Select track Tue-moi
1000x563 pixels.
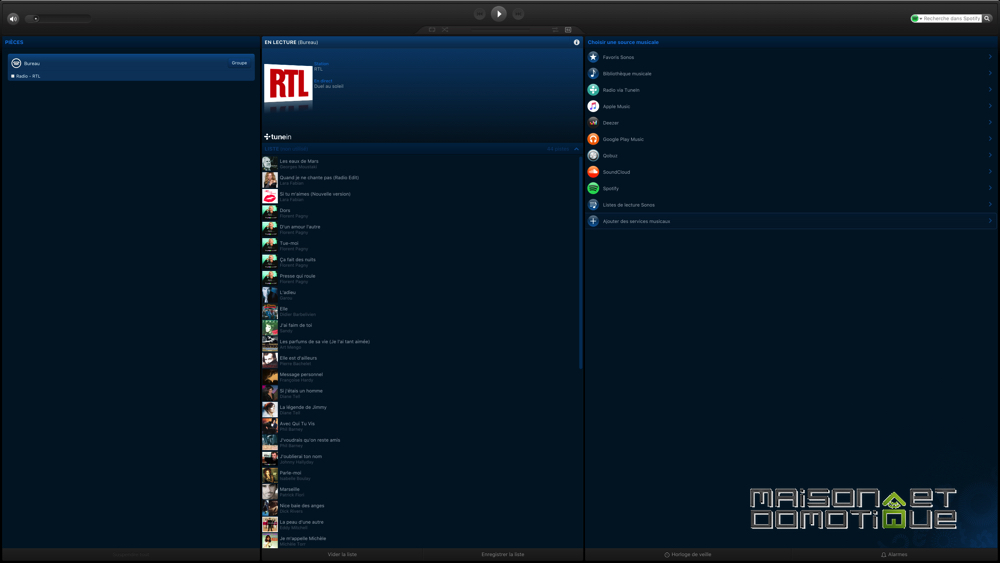[x=421, y=245]
